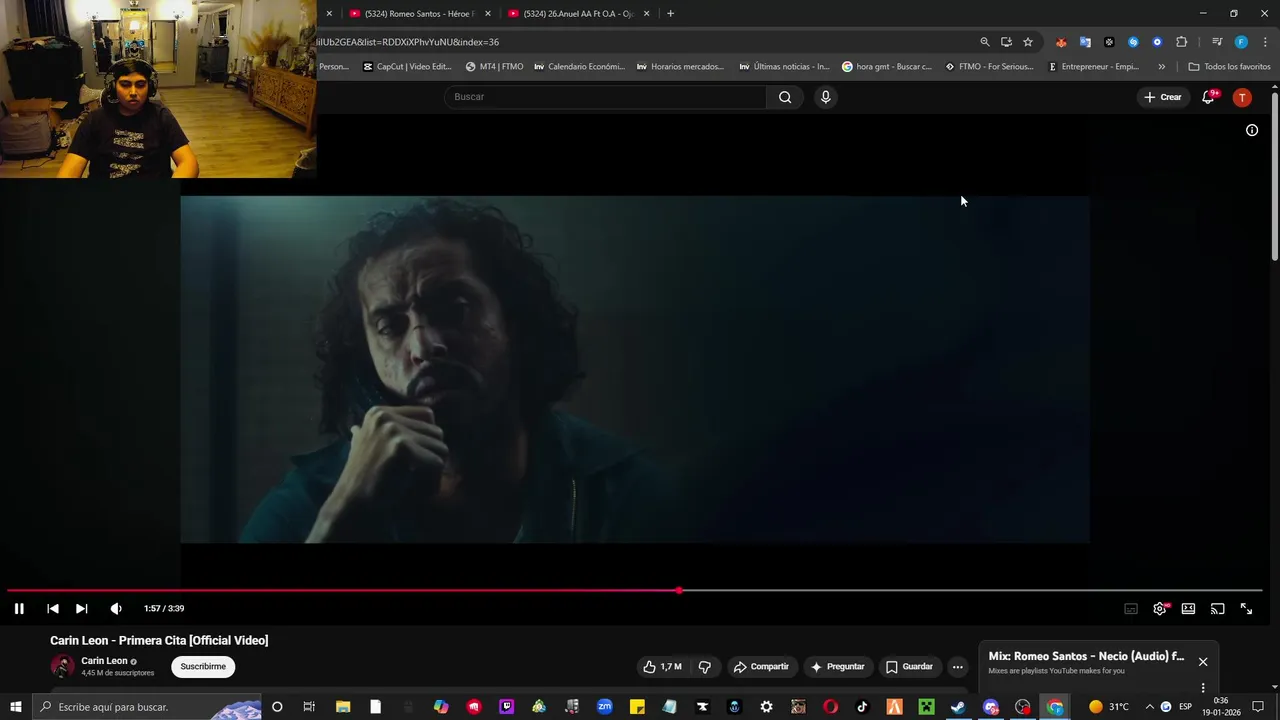
Task: Open Calendario Económi... bookmark
Action: tap(579, 67)
